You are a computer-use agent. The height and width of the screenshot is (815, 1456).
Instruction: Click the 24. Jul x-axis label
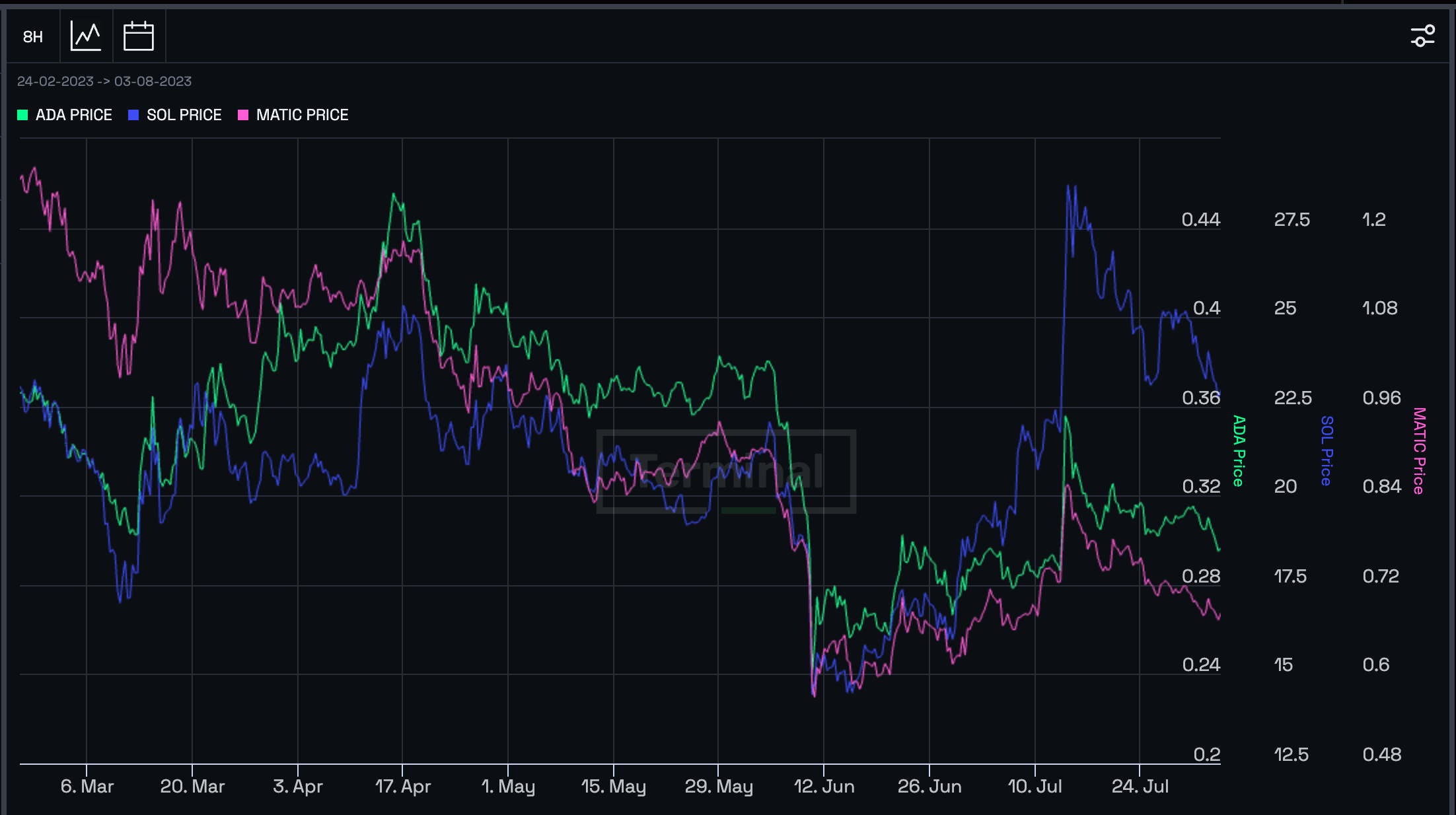[x=1140, y=787]
